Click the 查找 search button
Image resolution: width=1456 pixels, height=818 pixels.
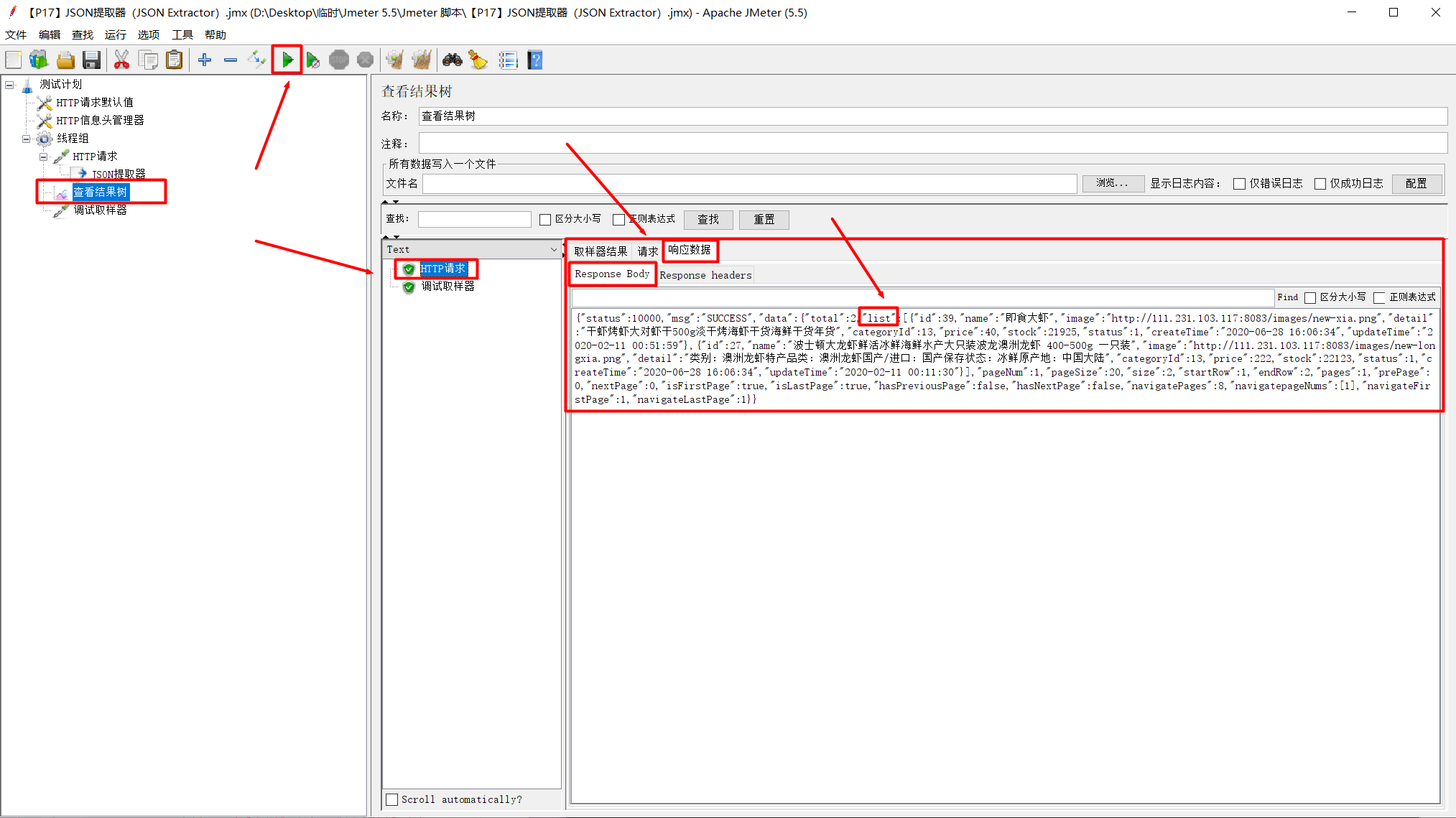(x=708, y=220)
